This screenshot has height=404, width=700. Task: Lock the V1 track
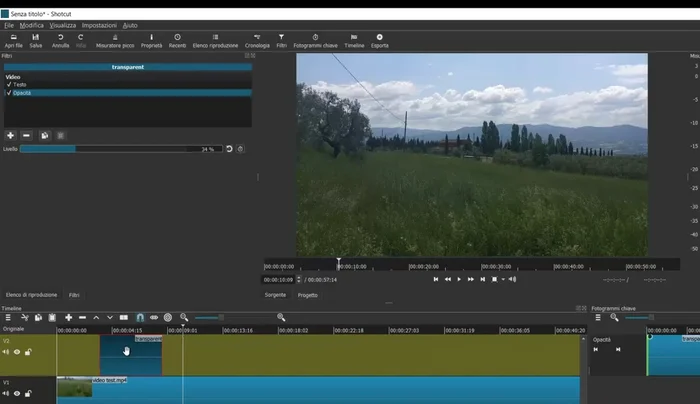click(28, 393)
